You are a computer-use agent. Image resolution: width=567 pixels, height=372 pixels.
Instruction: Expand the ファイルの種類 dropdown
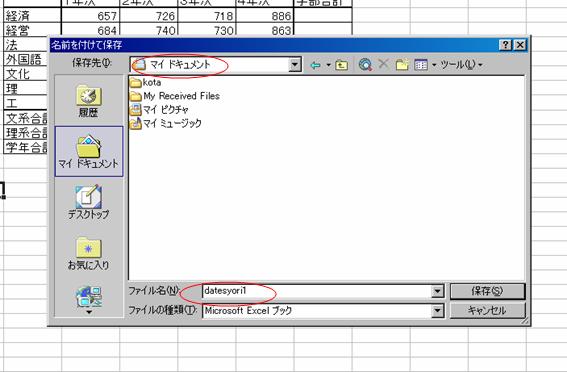pos(437,311)
